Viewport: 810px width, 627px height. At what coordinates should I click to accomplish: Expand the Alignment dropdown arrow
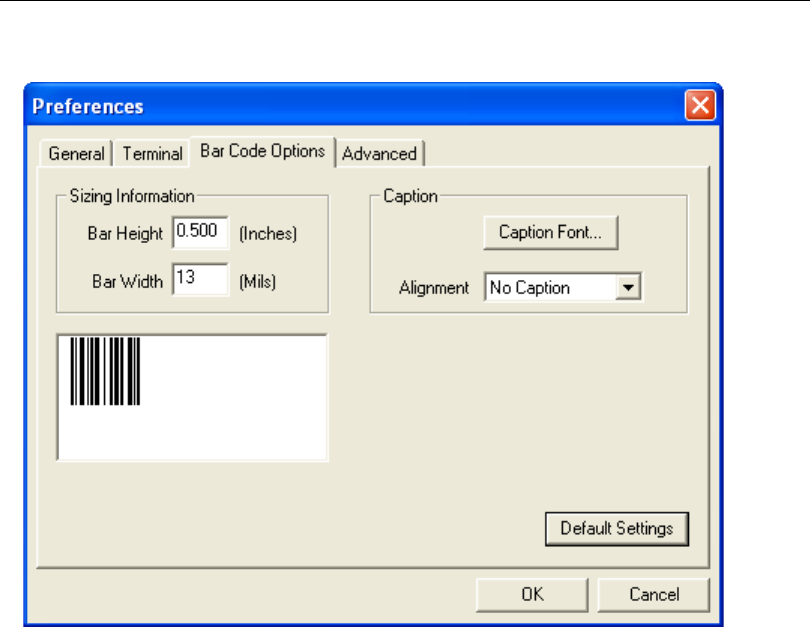[628, 288]
